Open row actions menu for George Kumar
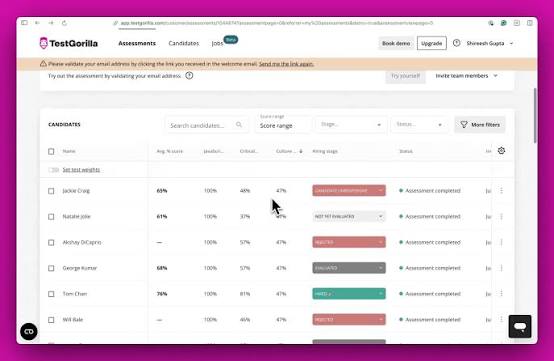 (x=501, y=268)
